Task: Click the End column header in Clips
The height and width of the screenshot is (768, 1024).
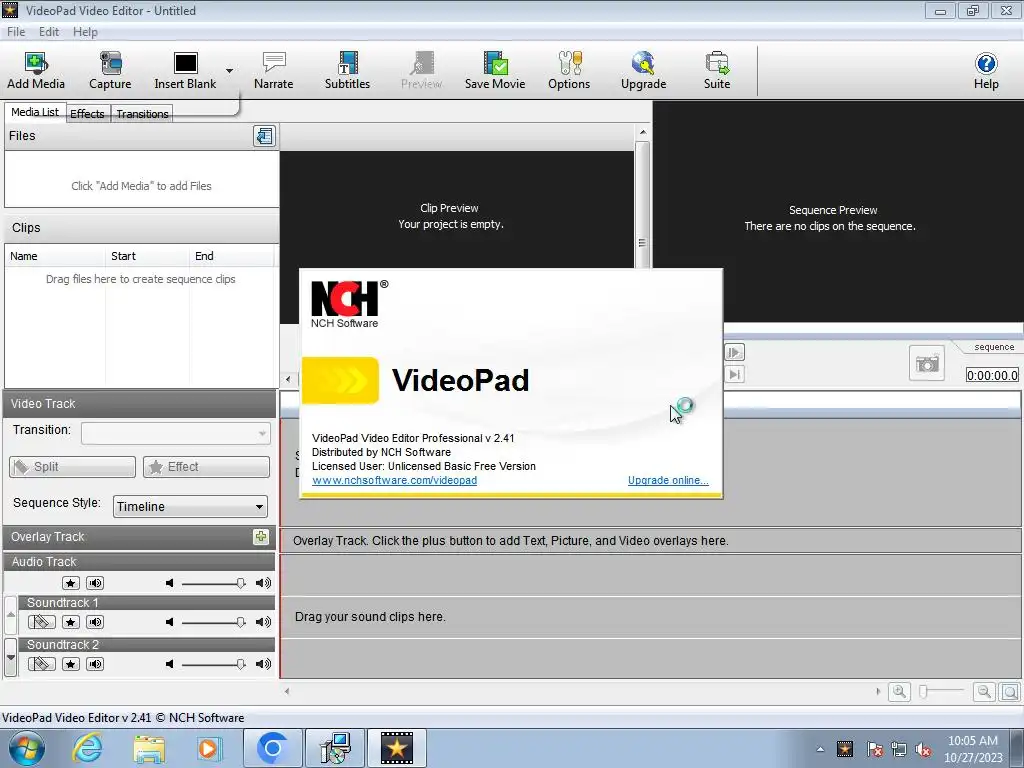Action: tap(231, 256)
